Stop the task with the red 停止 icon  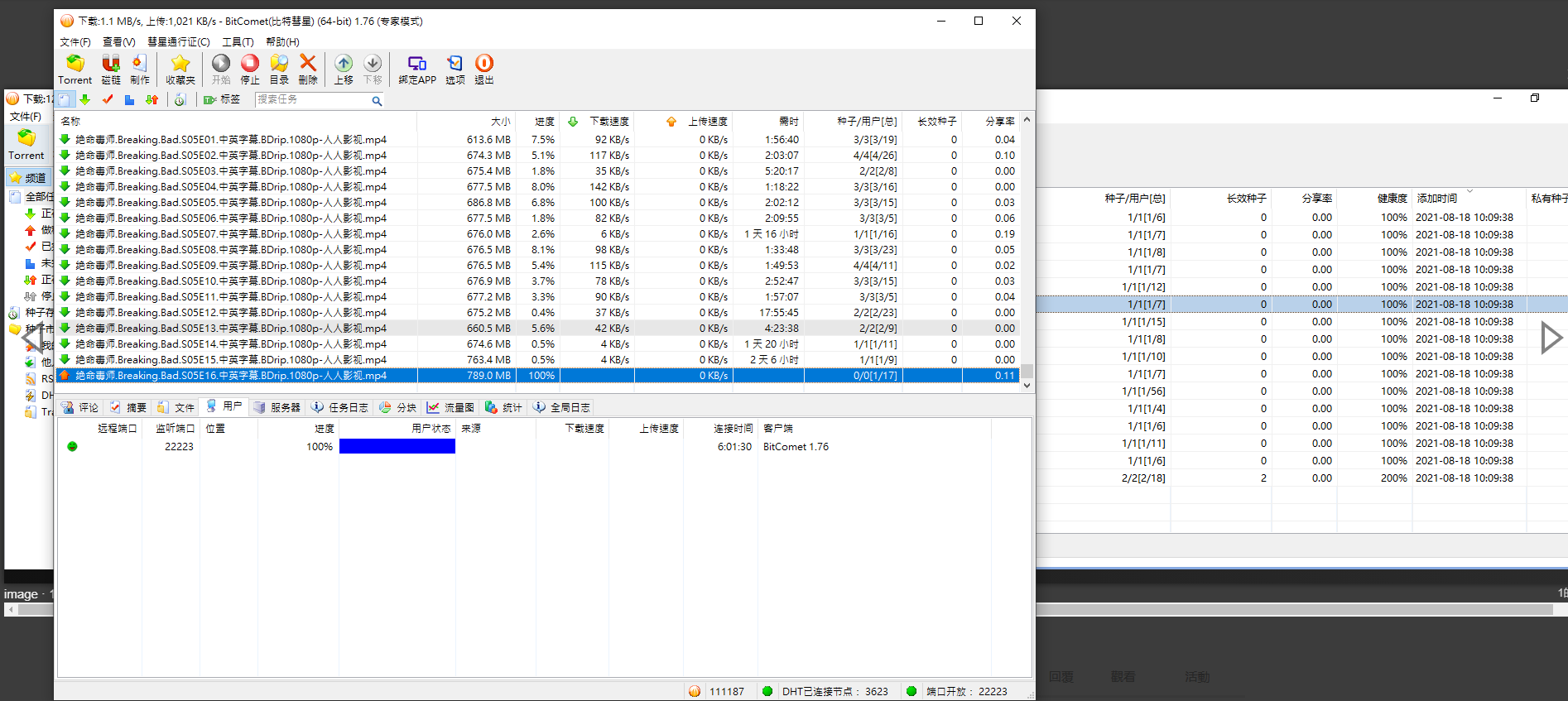coord(250,70)
